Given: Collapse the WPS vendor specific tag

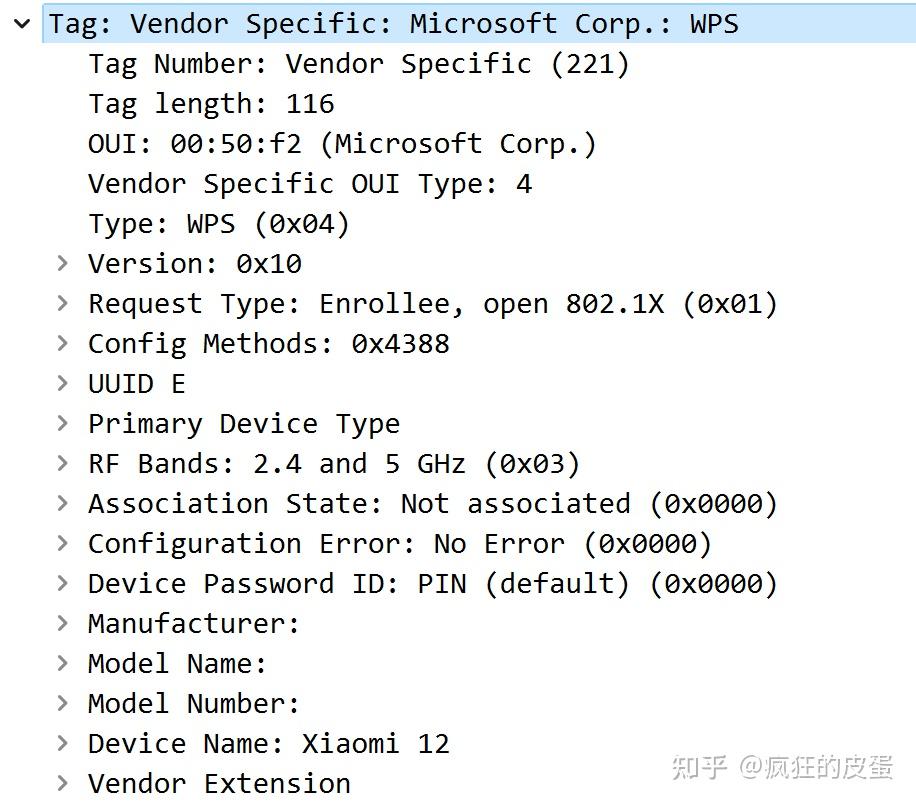Looking at the screenshot, I should 22,23.
